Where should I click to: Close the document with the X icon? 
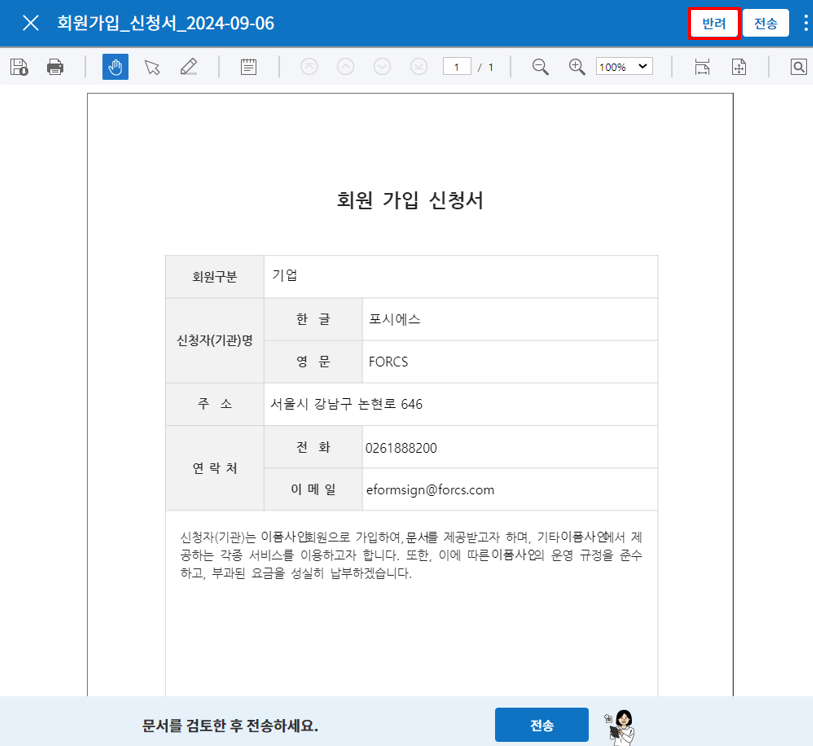pos(31,23)
